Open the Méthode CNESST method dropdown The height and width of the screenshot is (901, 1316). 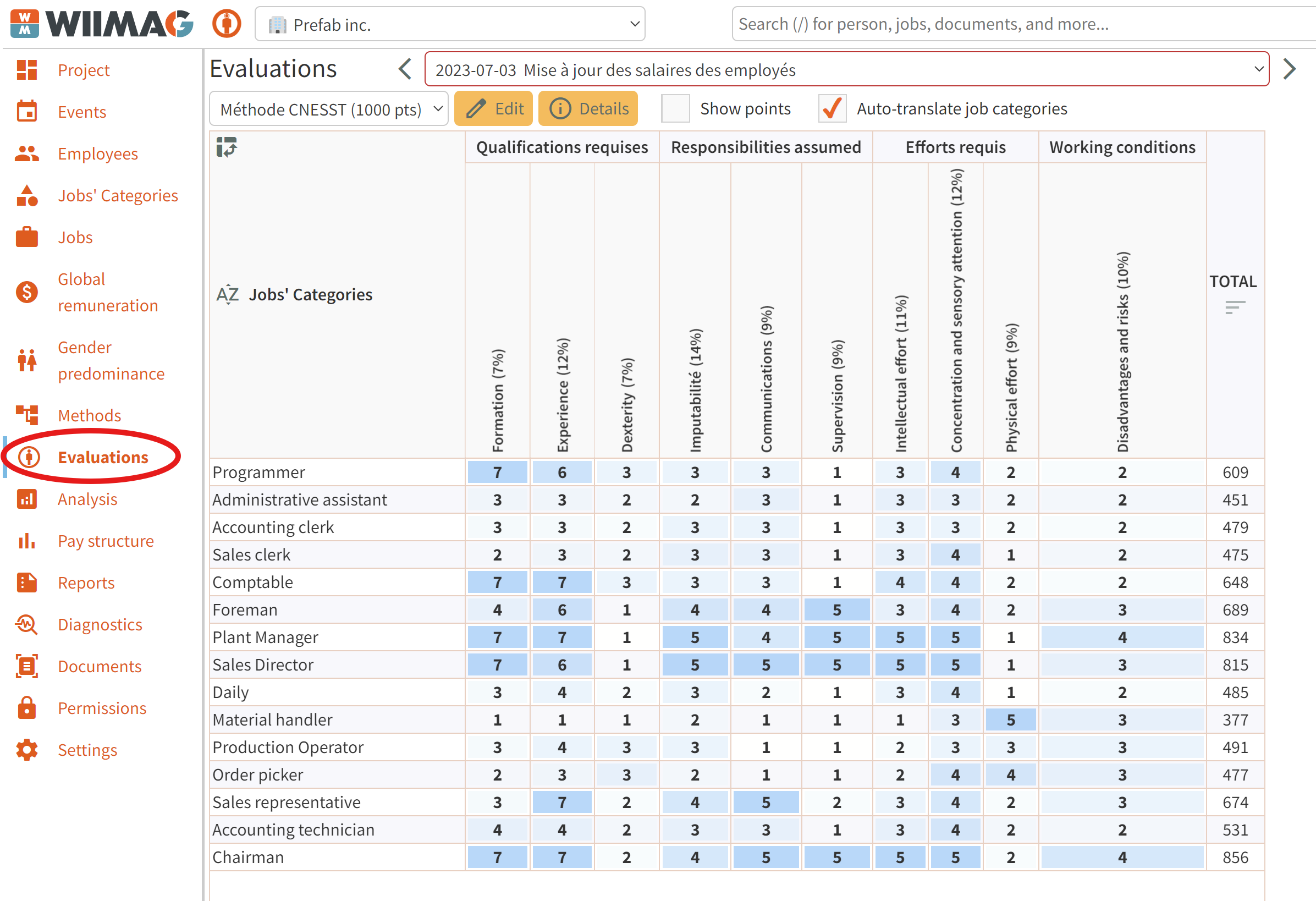[x=328, y=109]
